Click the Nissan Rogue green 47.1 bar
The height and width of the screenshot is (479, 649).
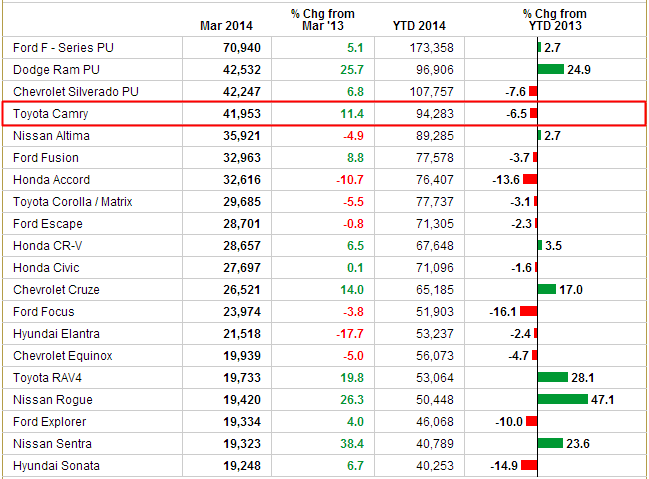[x=562, y=400]
